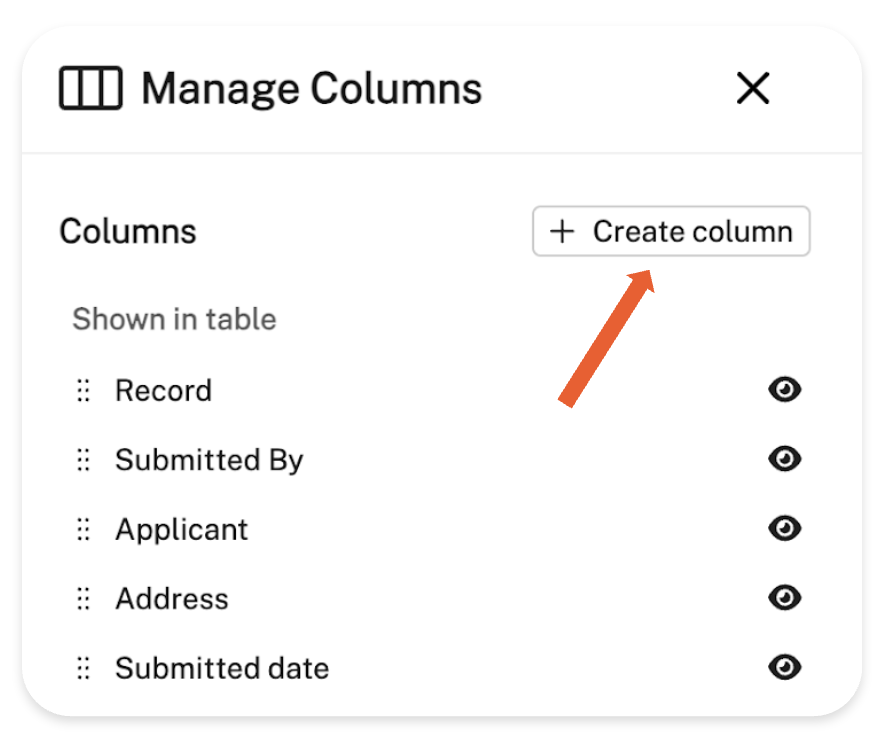Click the Submitted date drag handle
Viewport: 886px width, 756px height.
click(84, 668)
